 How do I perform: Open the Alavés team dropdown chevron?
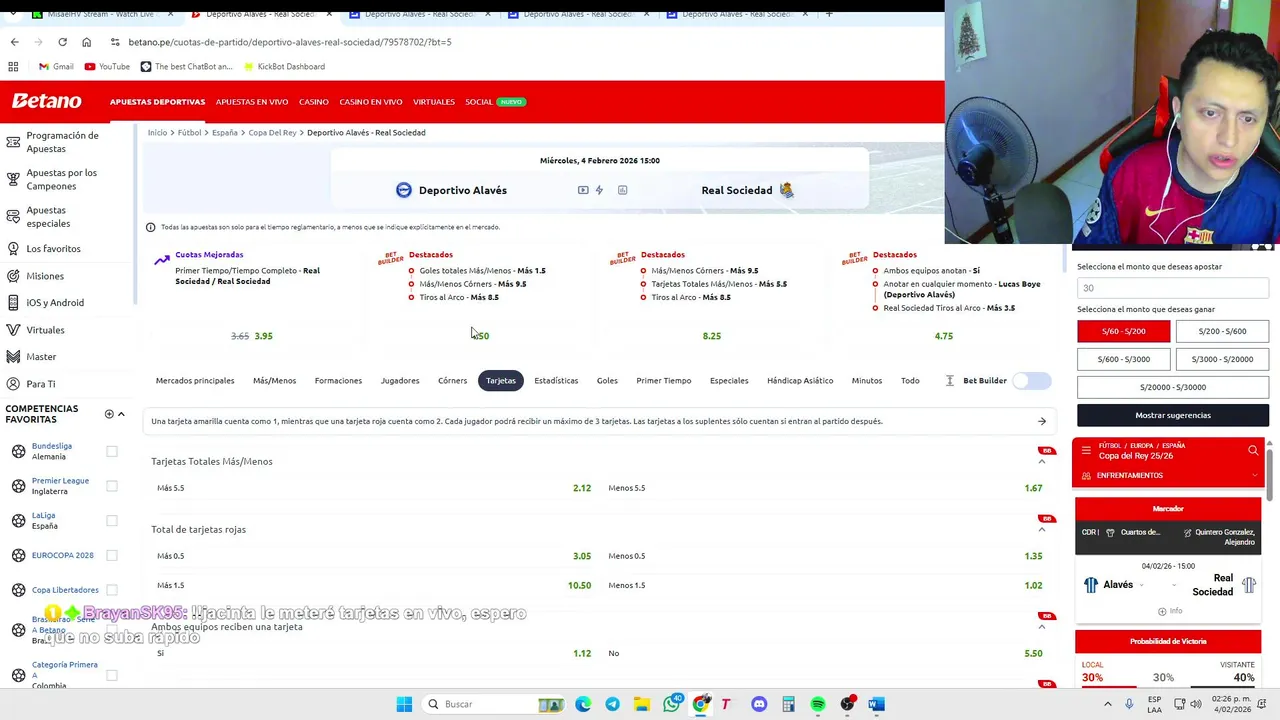coord(1143,585)
